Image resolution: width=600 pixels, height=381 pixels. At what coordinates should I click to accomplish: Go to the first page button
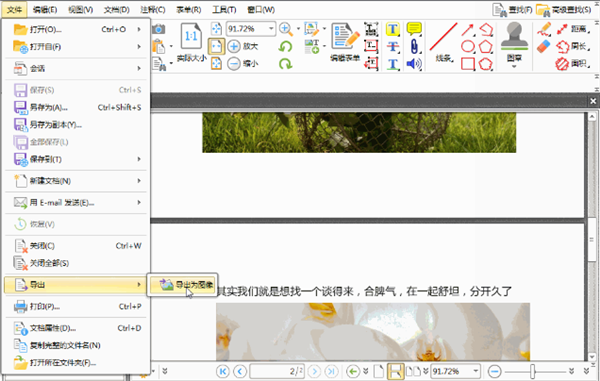pos(223,371)
